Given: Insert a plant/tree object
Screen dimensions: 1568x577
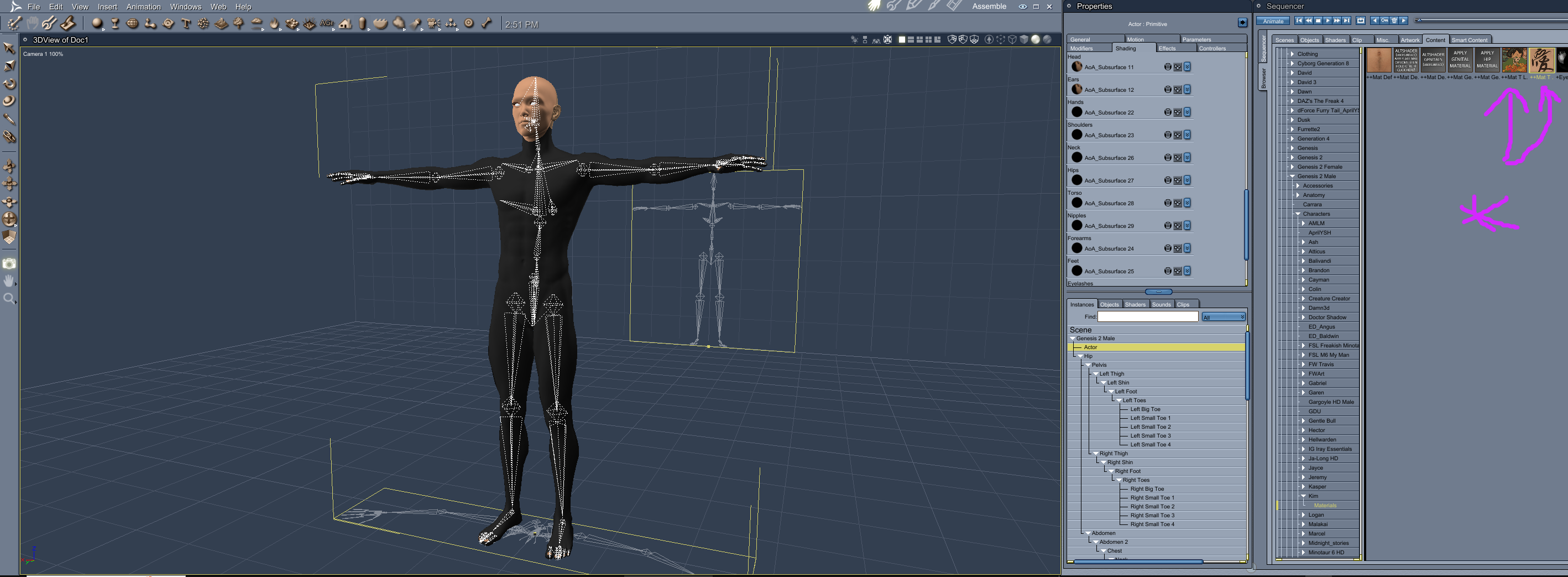Looking at the screenshot, I should [x=239, y=24].
